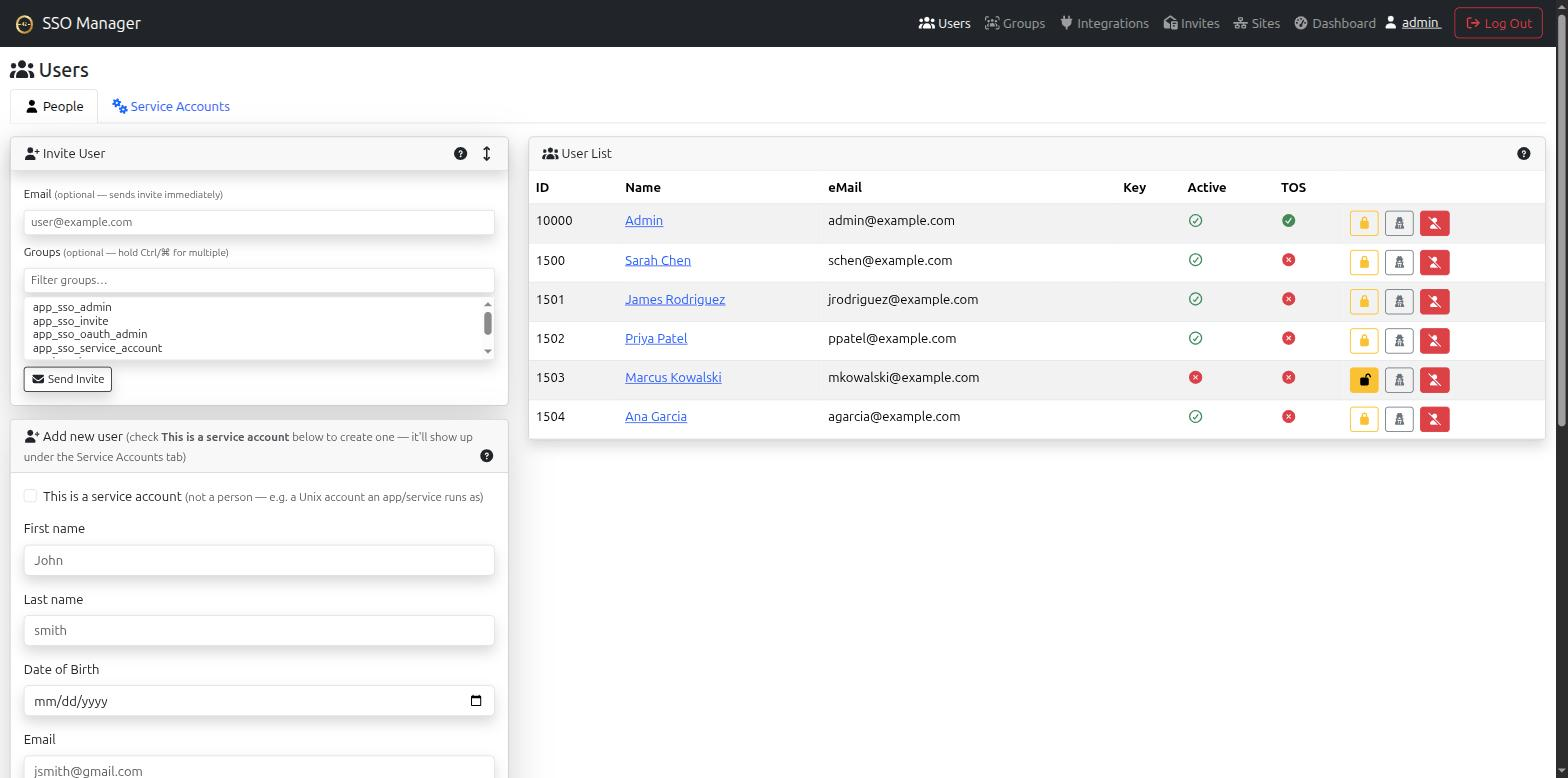Open Priya Patel's profile link
The height and width of the screenshot is (778, 1568).
pos(656,338)
